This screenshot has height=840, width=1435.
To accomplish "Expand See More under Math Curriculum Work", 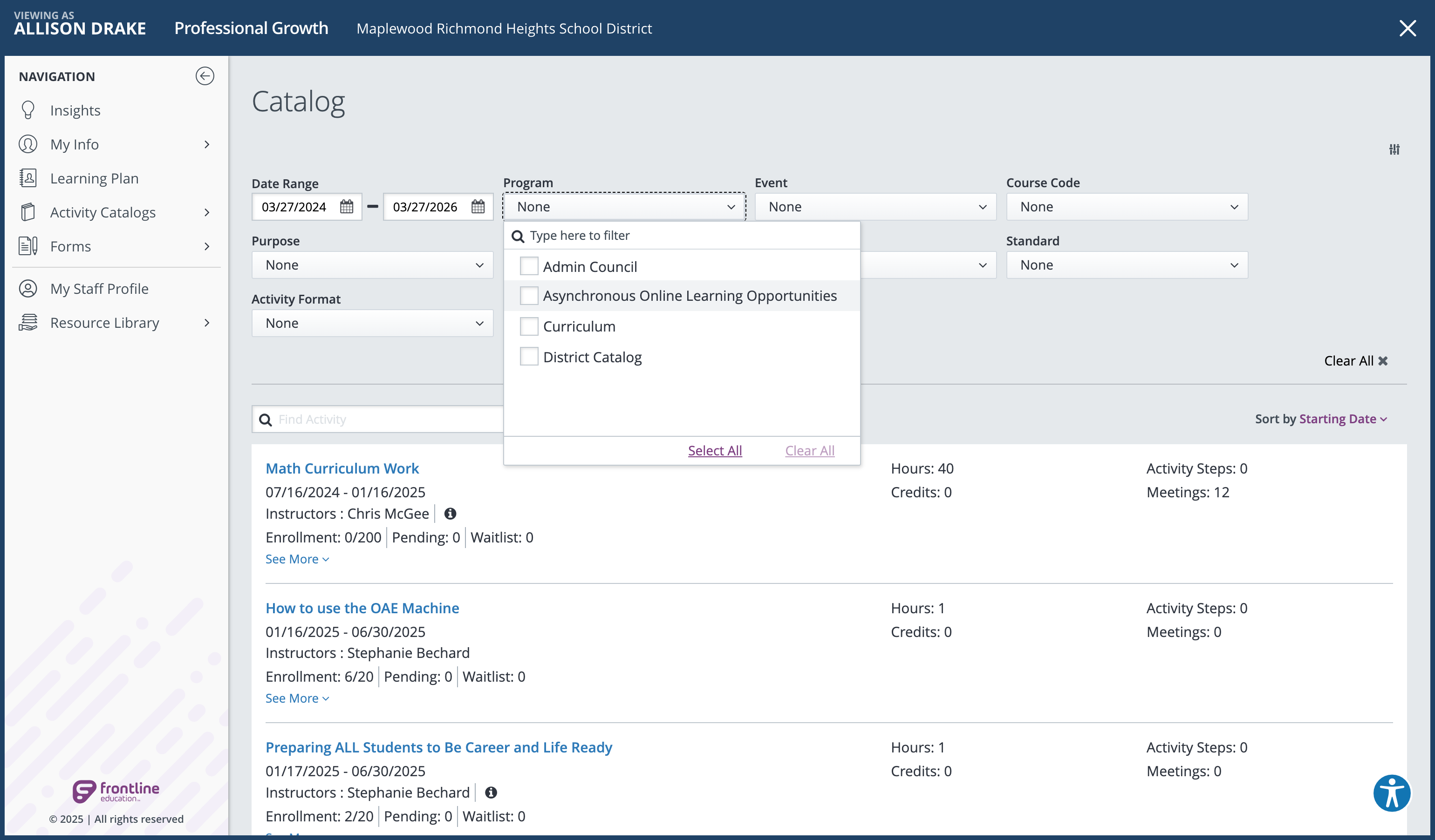I will pos(297,559).
